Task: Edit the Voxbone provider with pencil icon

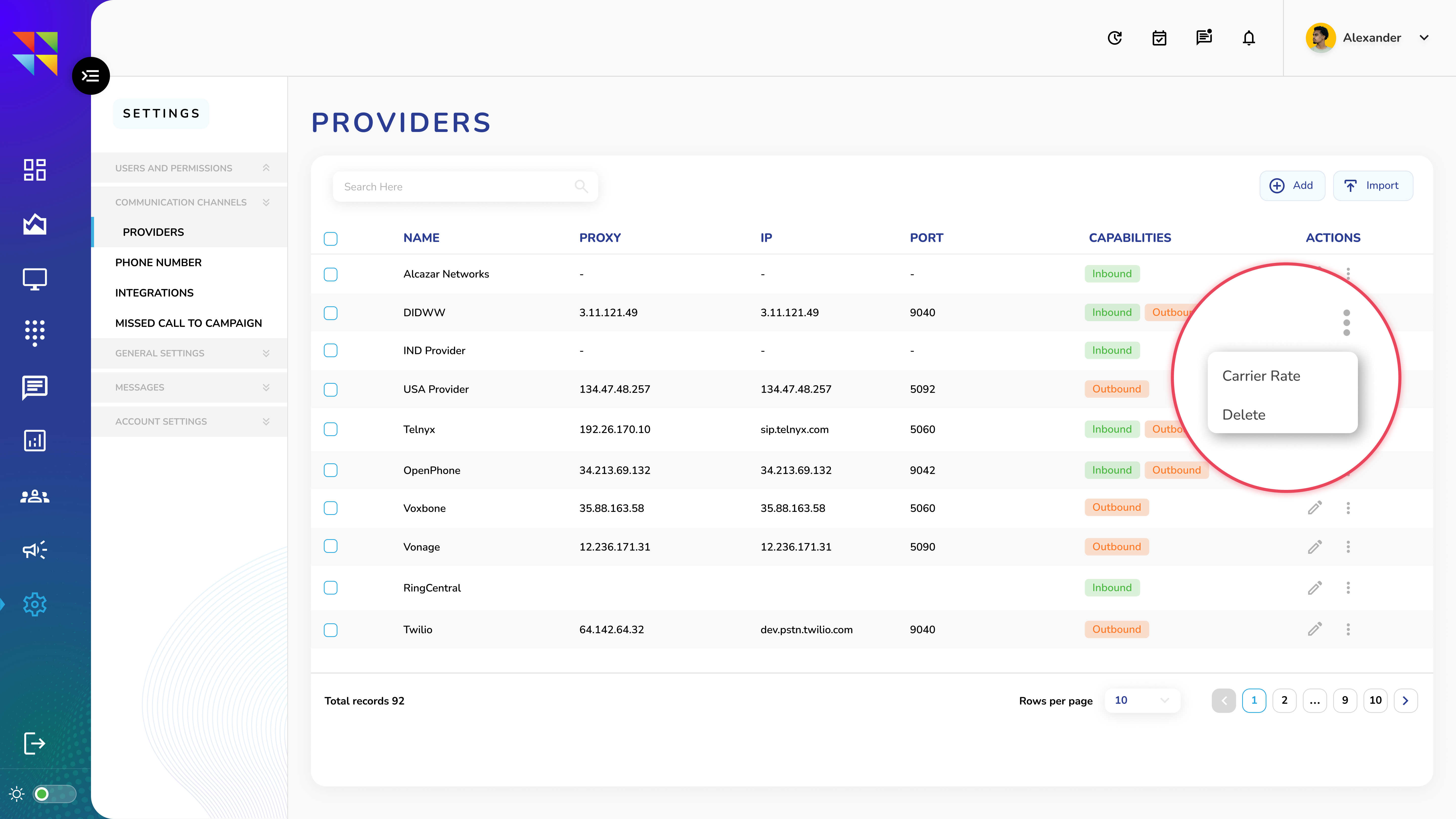Action: (x=1315, y=508)
